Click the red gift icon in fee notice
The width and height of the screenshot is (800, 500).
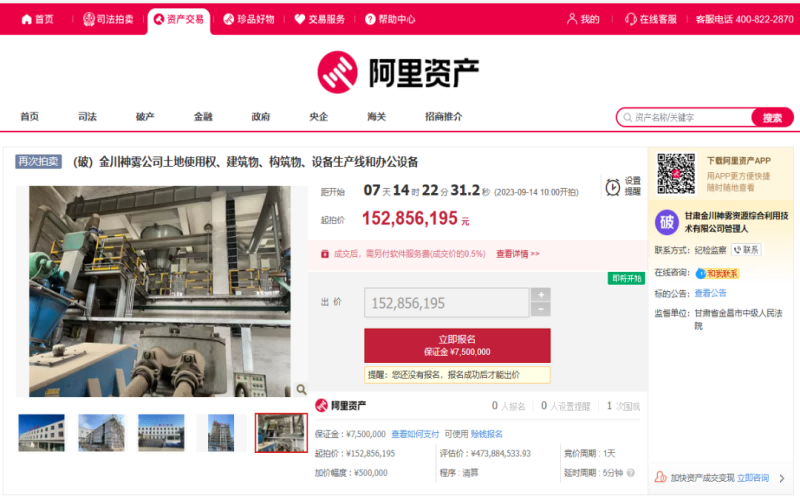(x=324, y=254)
